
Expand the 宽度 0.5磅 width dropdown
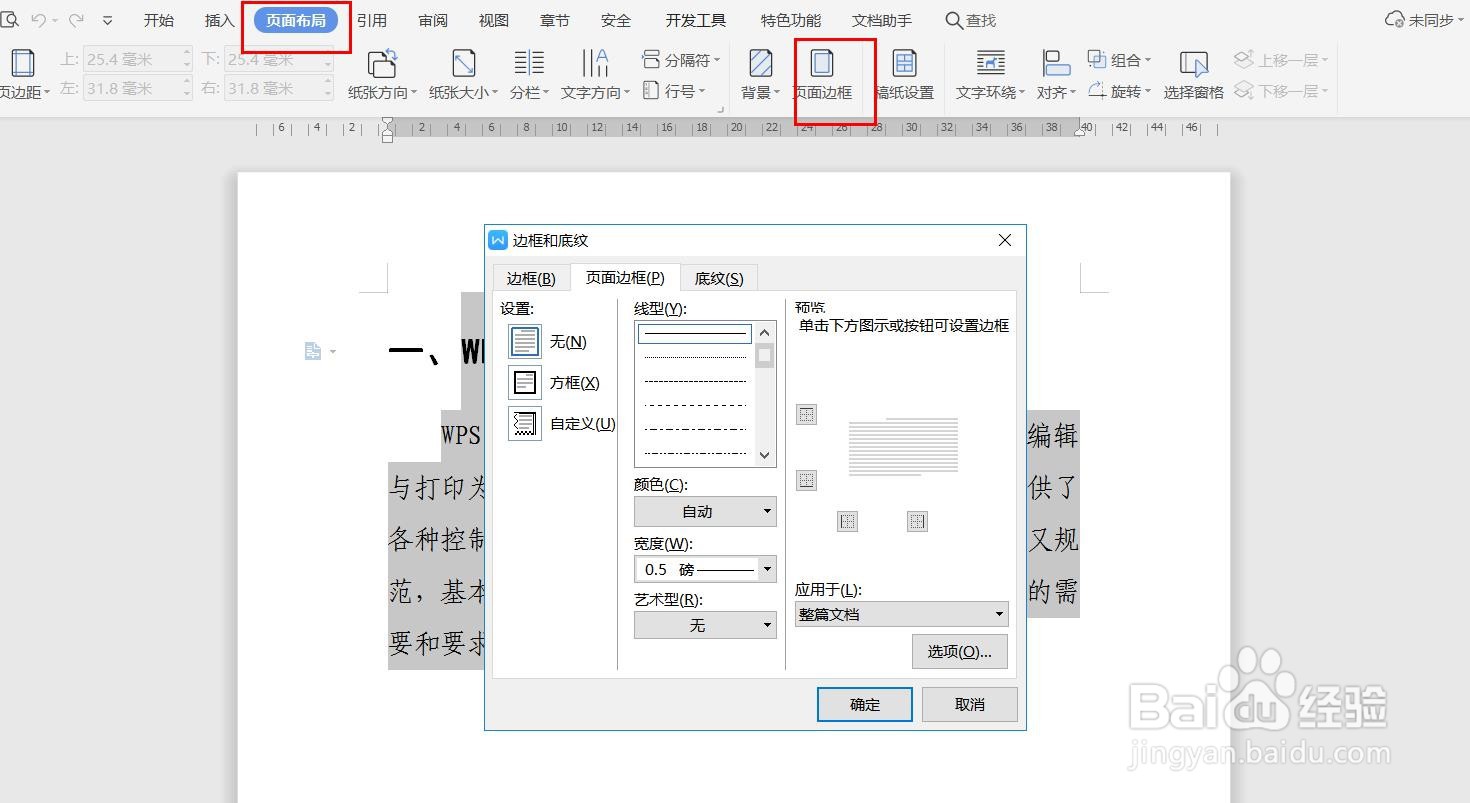point(767,568)
